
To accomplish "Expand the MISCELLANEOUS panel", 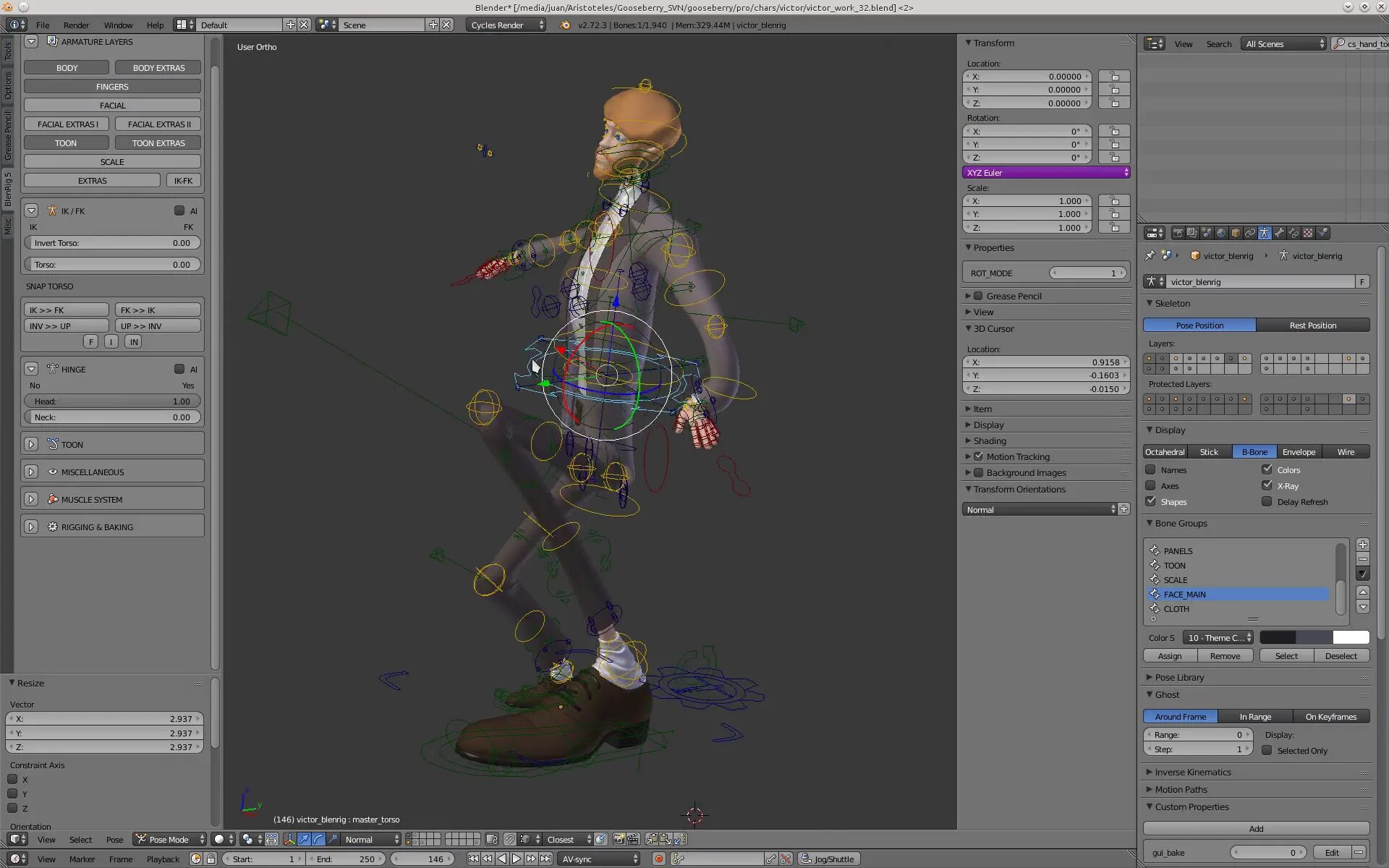I will (x=31, y=472).
